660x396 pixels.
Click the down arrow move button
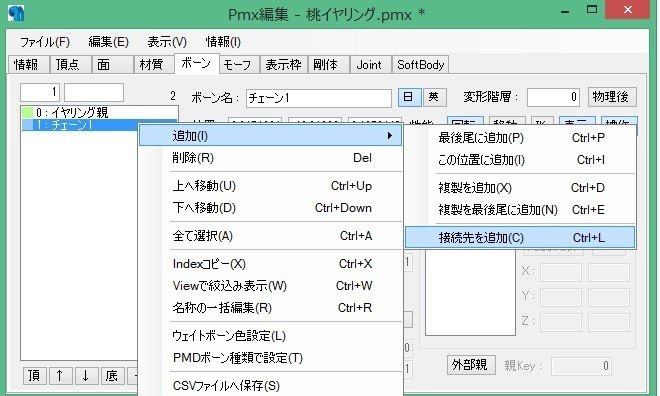point(86,375)
